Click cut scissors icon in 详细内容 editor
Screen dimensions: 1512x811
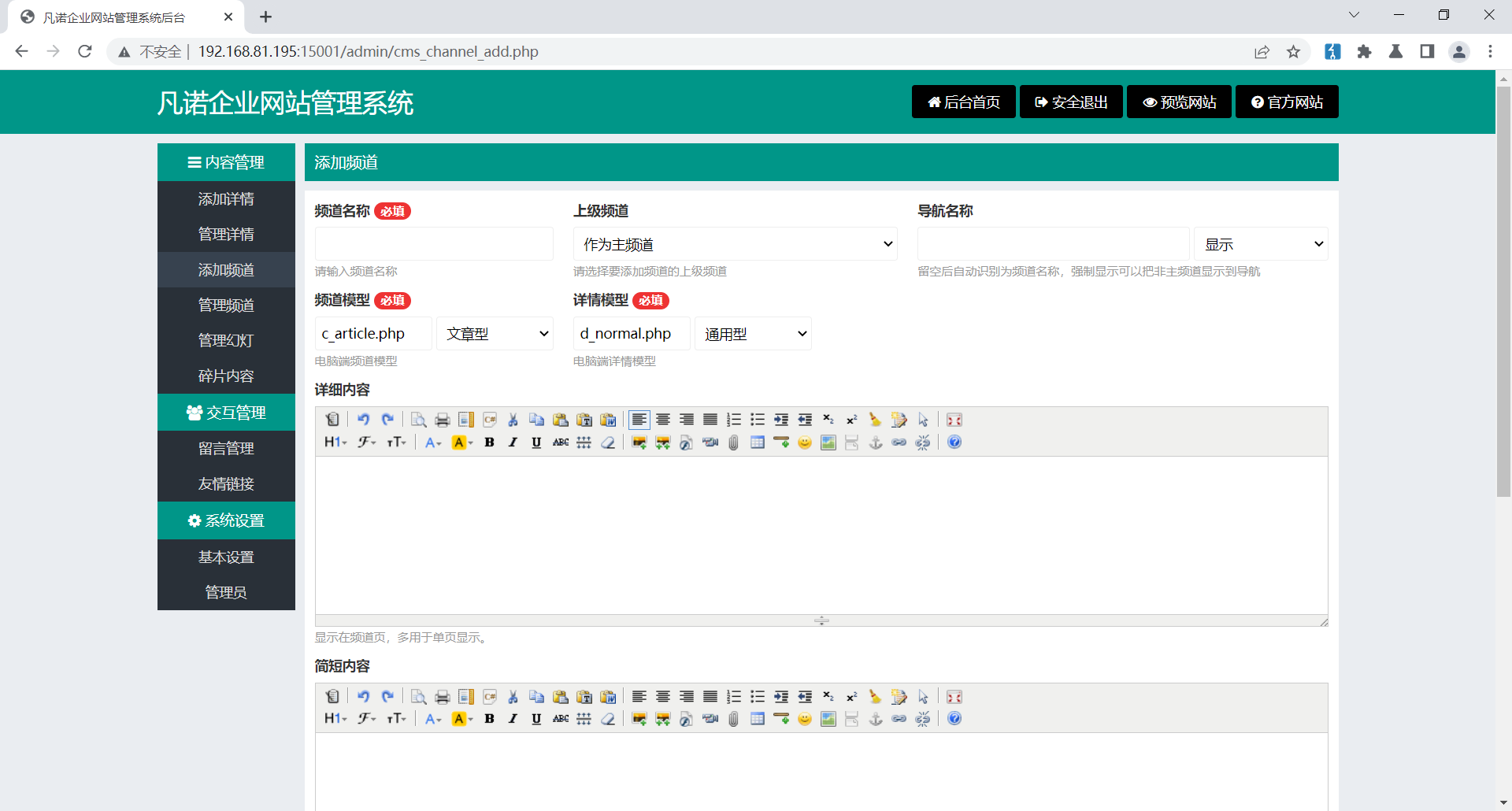[513, 420]
